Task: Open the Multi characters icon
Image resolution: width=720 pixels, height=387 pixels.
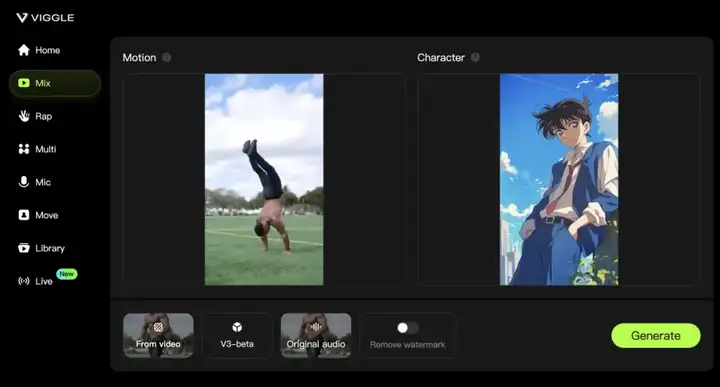Action: (x=24, y=149)
